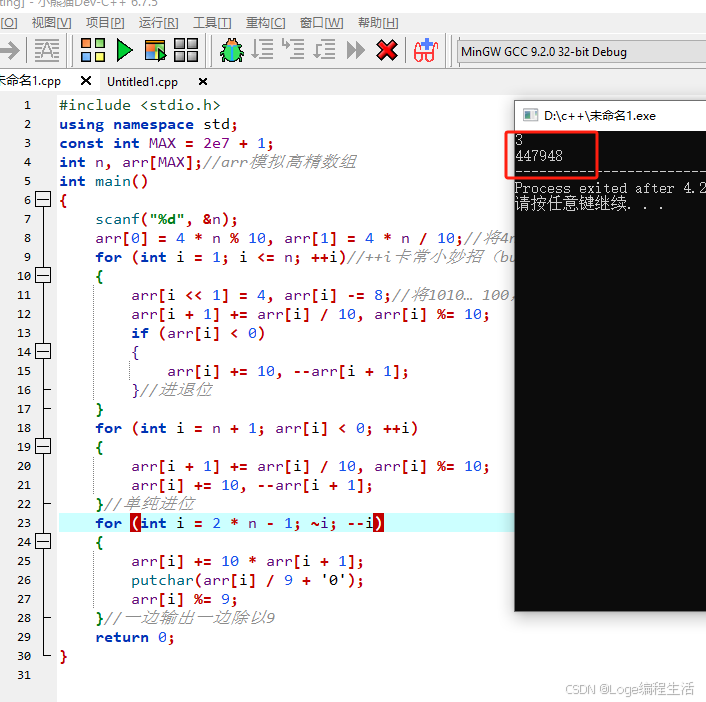Click 'Process exited after' console text
Image resolution: width=706 pixels, height=702 pixels.
[x=594, y=188]
